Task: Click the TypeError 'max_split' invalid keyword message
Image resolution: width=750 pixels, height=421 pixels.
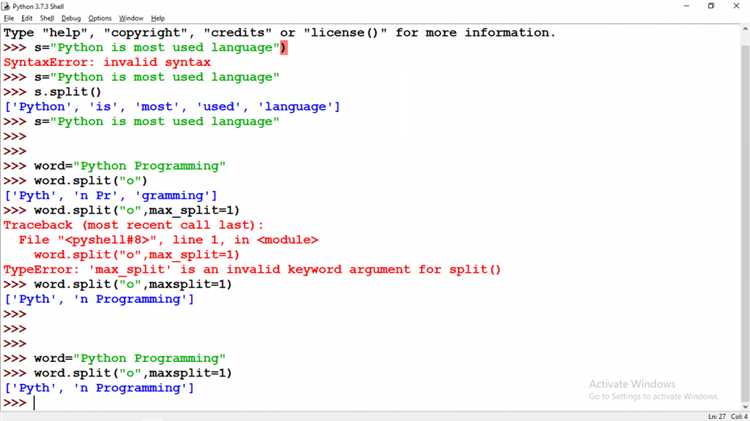Action: tap(252, 270)
